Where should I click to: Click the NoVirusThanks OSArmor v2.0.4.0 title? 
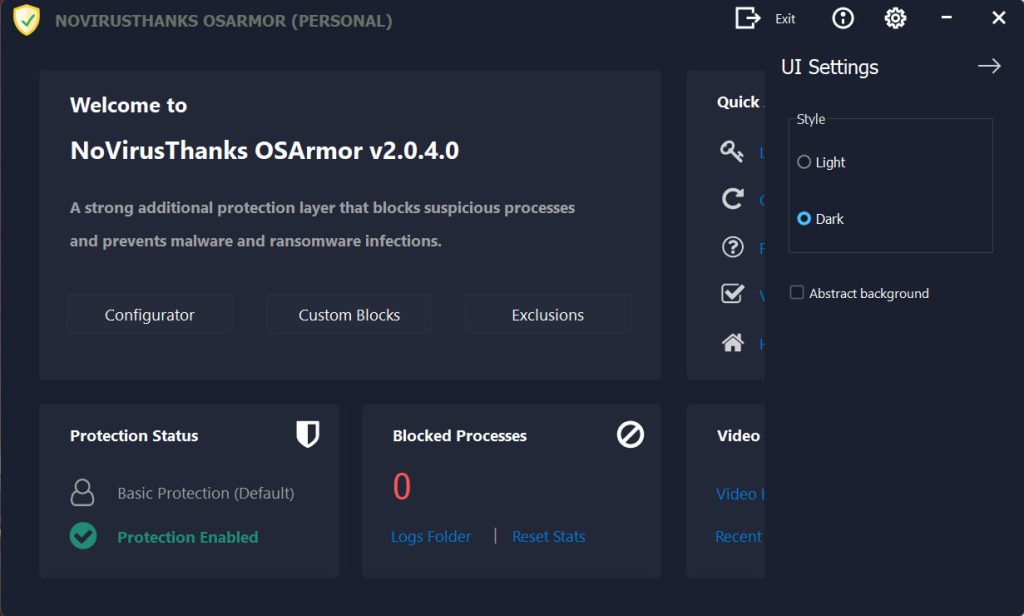pyautogui.click(x=264, y=151)
